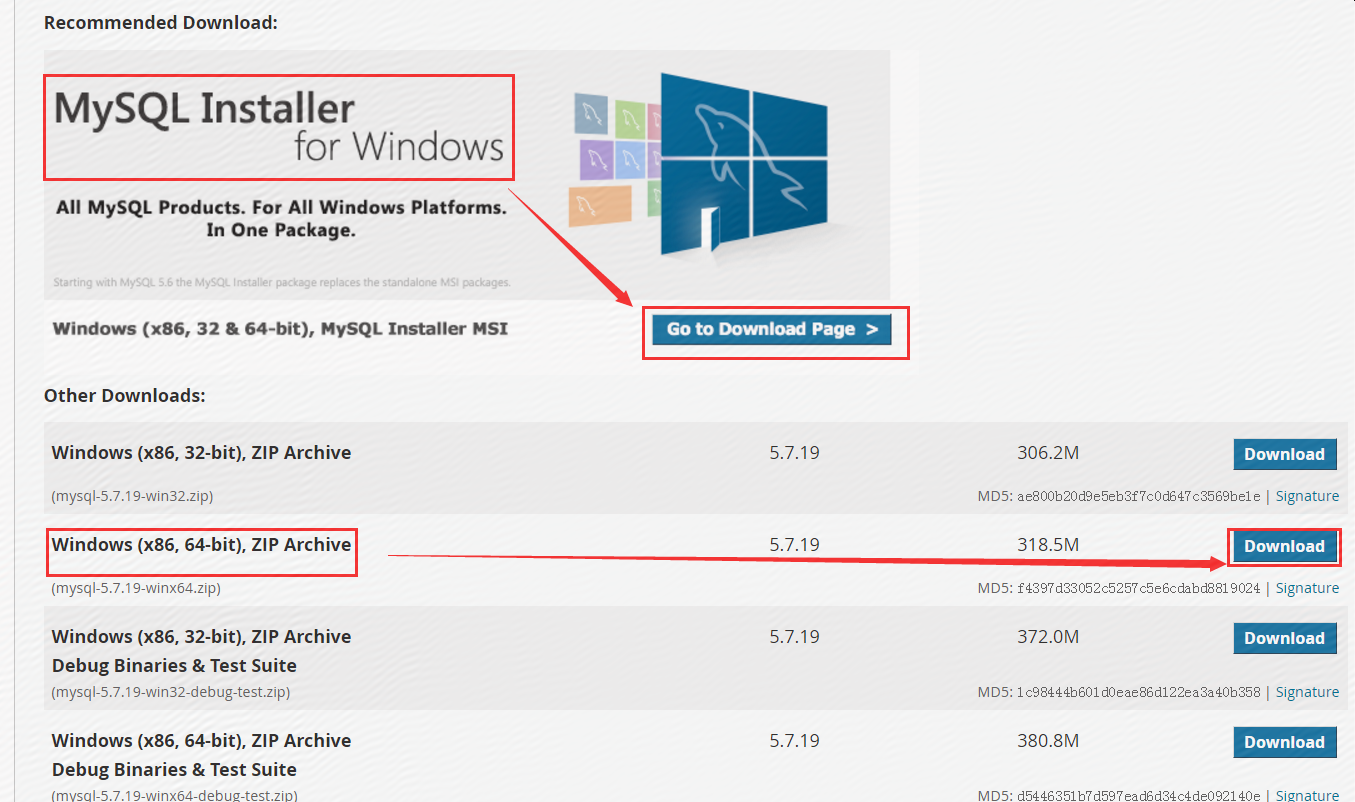Screen dimensions: 1355x802
Task: Click the 'Other Downloads:' heading
Action: coord(125,396)
